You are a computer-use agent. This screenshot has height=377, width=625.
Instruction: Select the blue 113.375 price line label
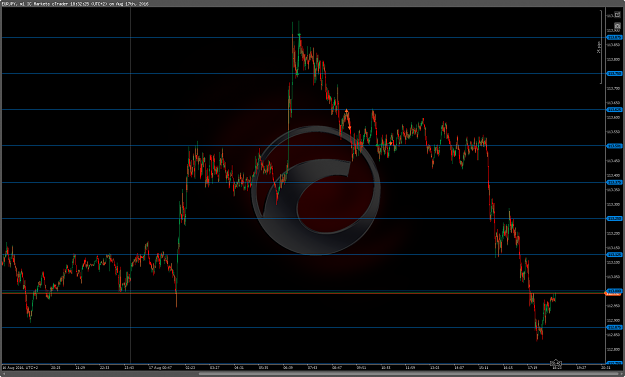[x=614, y=183]
